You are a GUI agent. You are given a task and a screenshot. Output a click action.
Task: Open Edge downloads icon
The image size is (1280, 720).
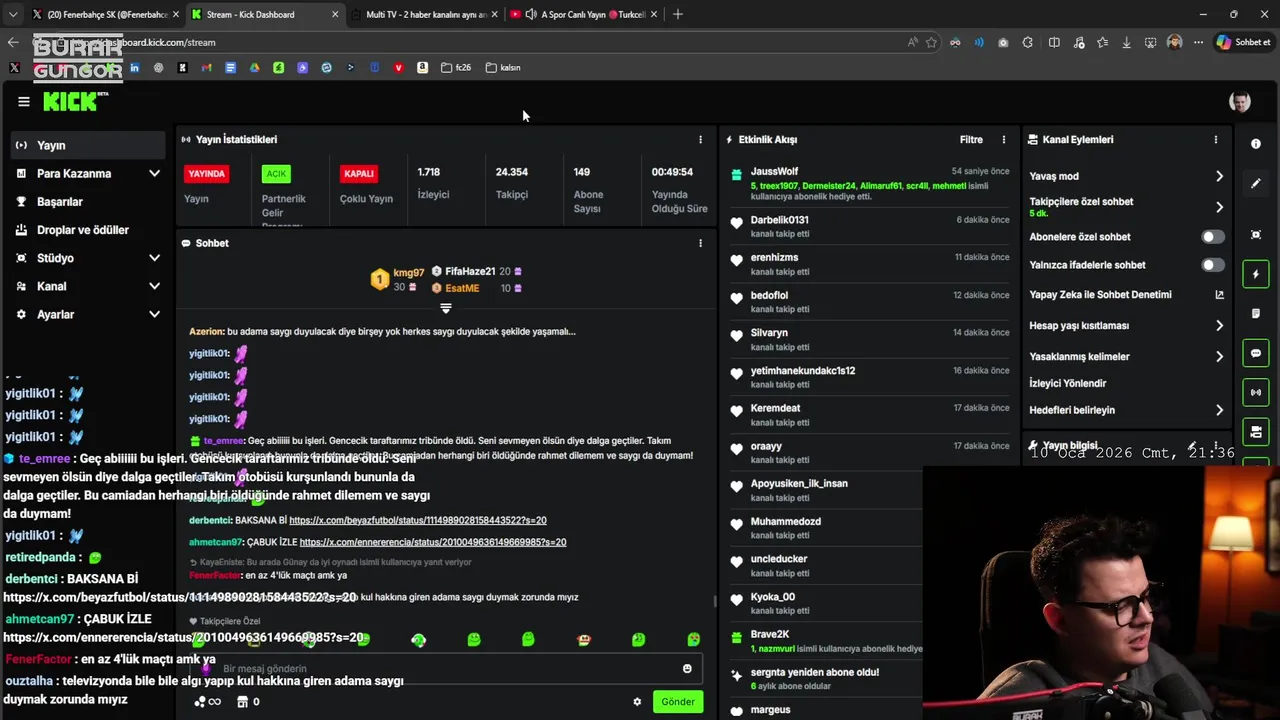(1126, 42)
